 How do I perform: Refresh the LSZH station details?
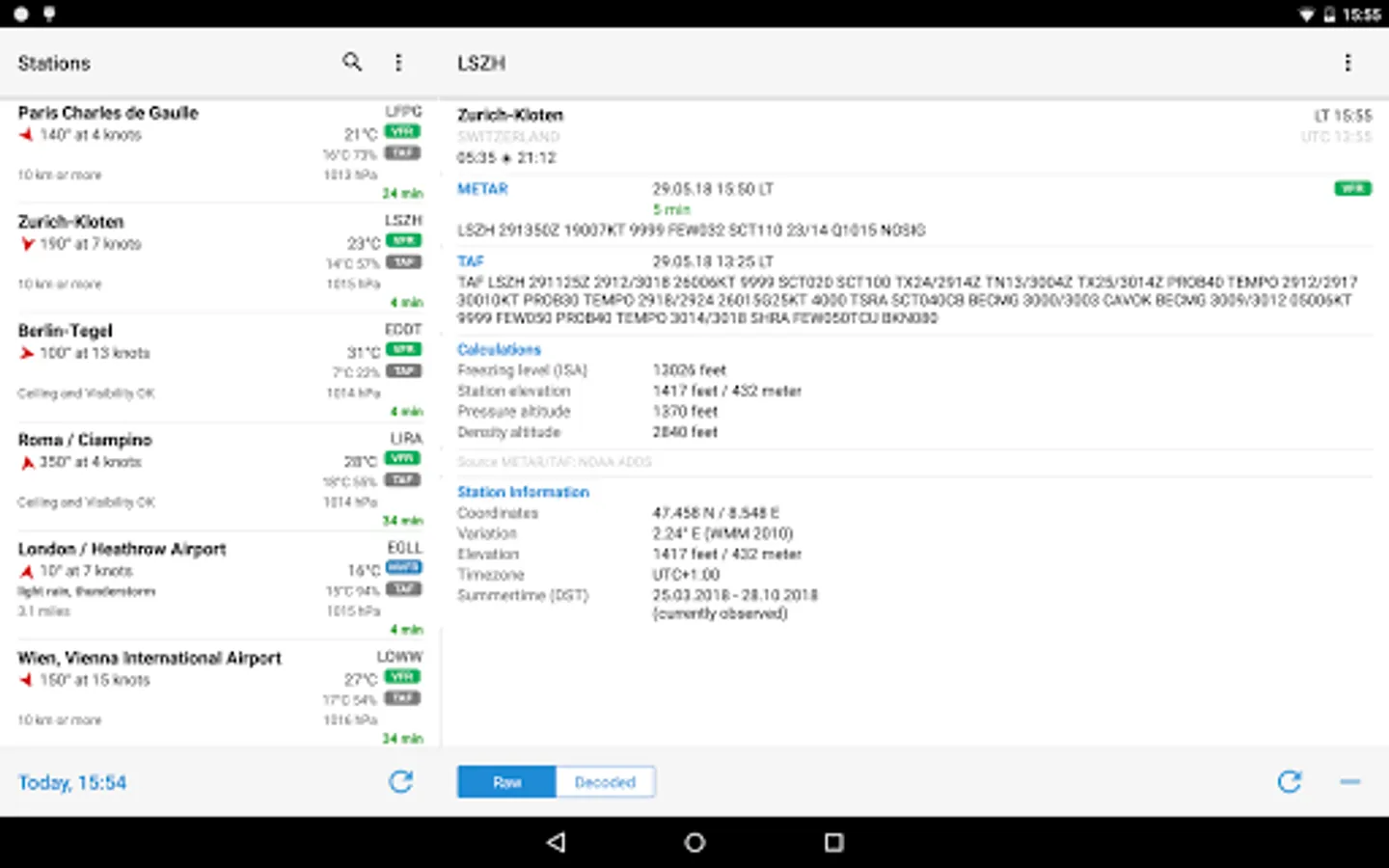coord(1290,781)
